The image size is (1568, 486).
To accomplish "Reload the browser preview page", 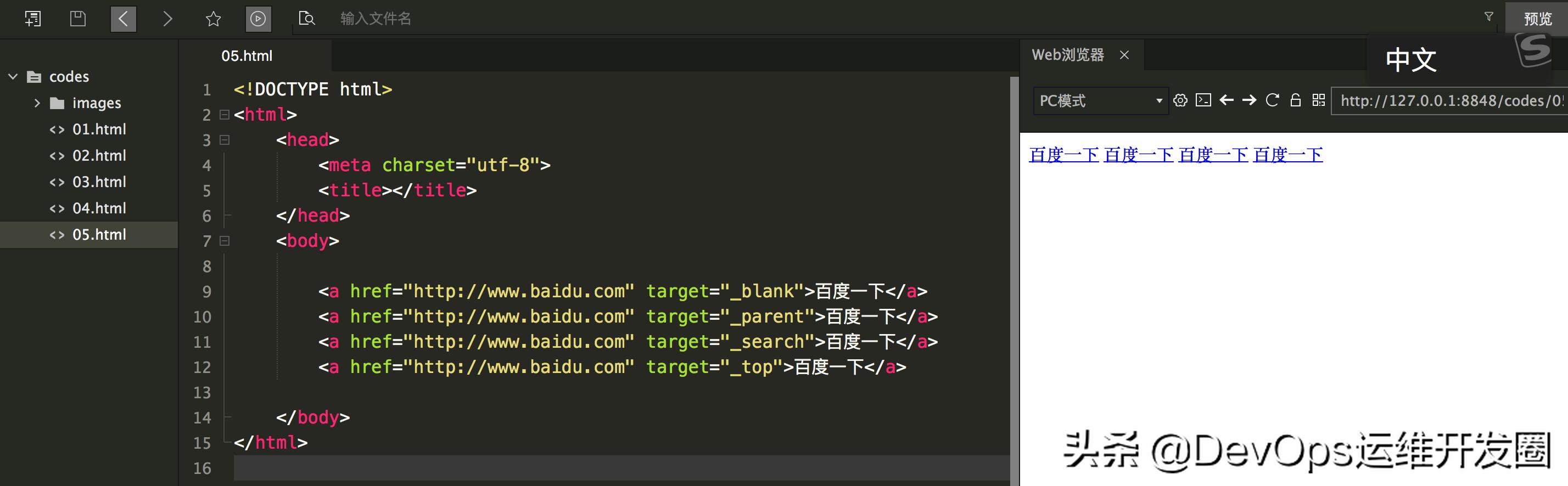I will pos(1272,100).
